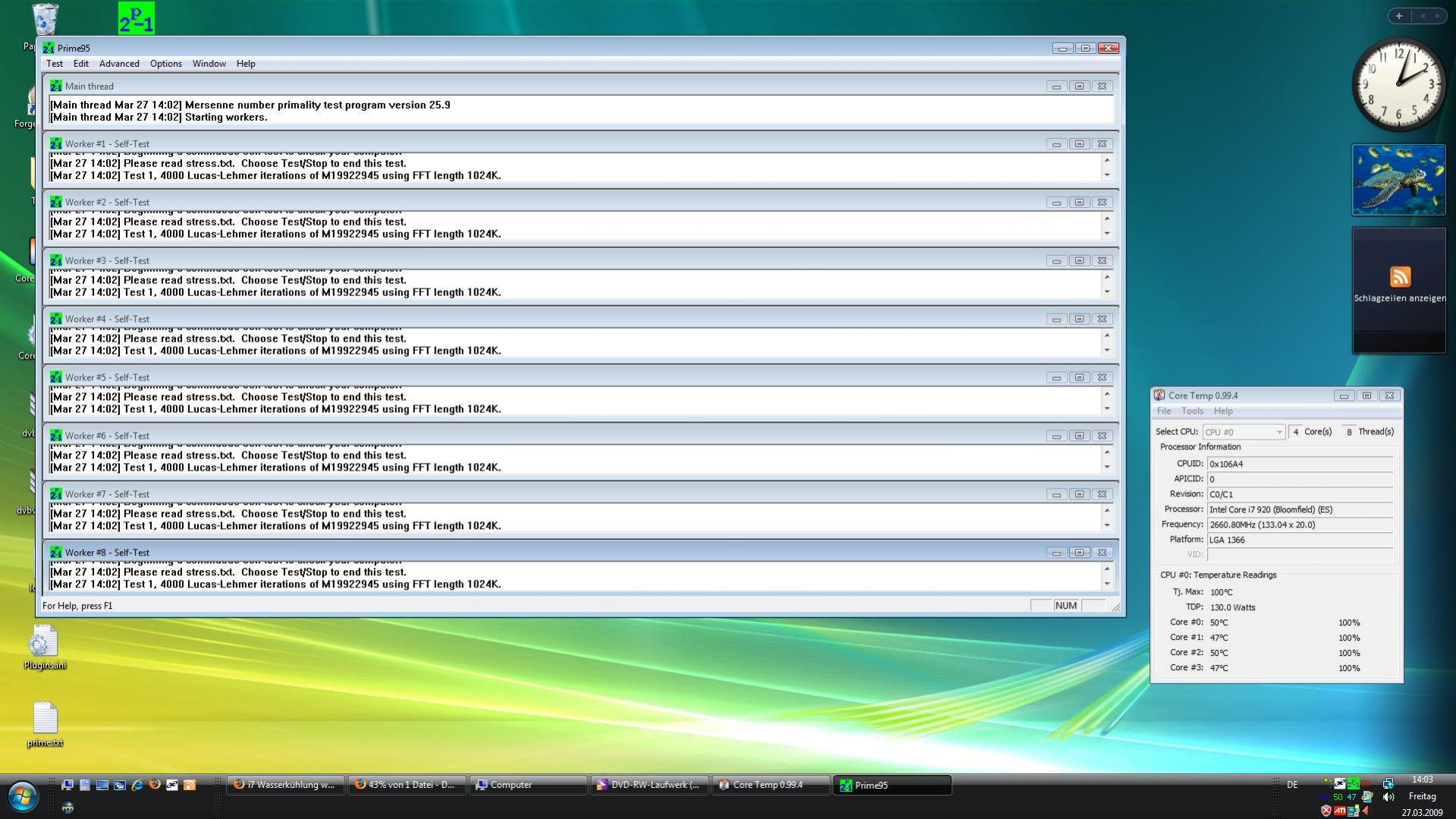The image size is (1456, 819).
Task: Switch to Computer window in taskbar
Action: point(529,785)
